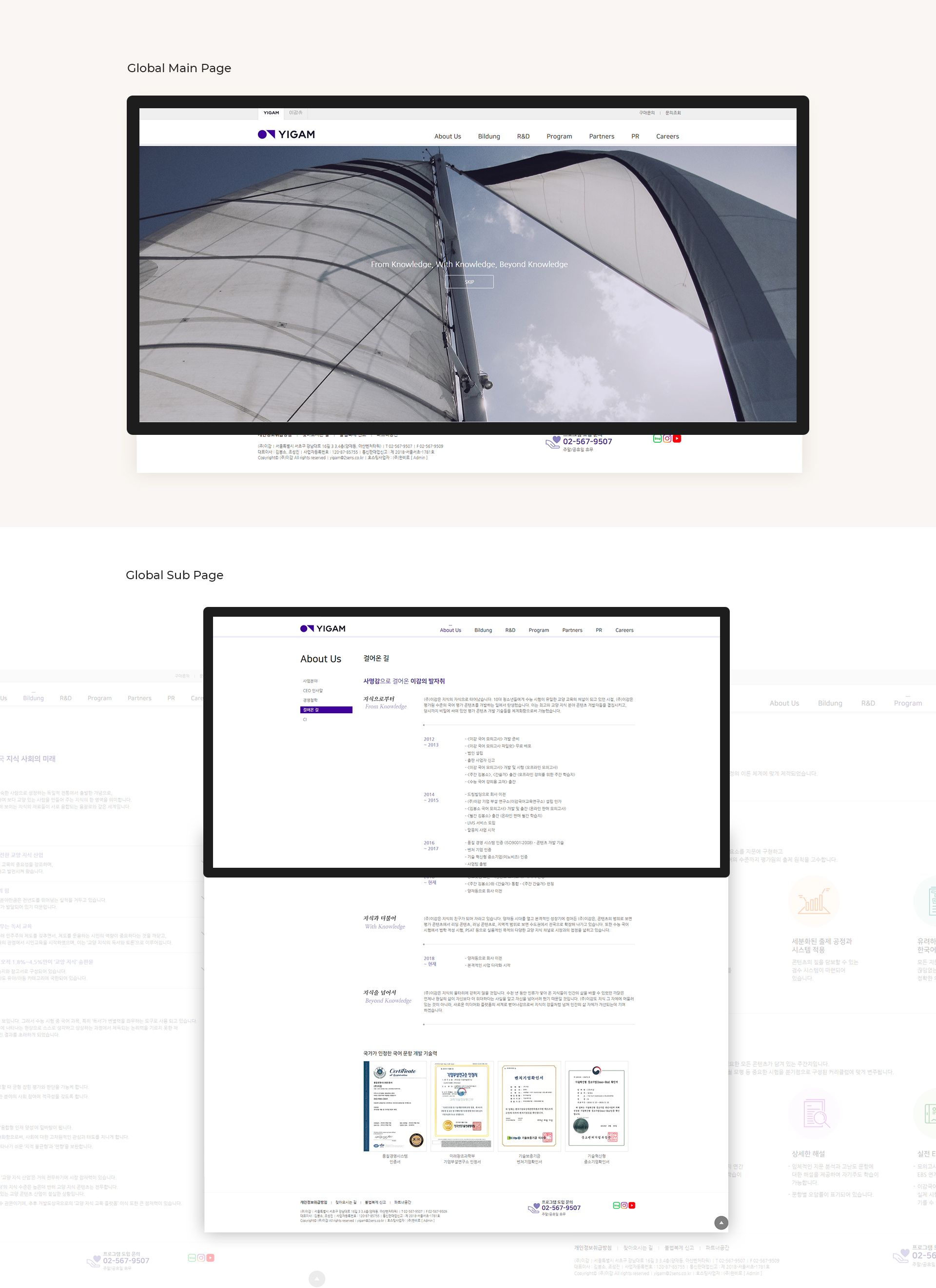Click the faded YouTube icon on the left background page
Screen dimensions: 936x1288
[210, 1258]
